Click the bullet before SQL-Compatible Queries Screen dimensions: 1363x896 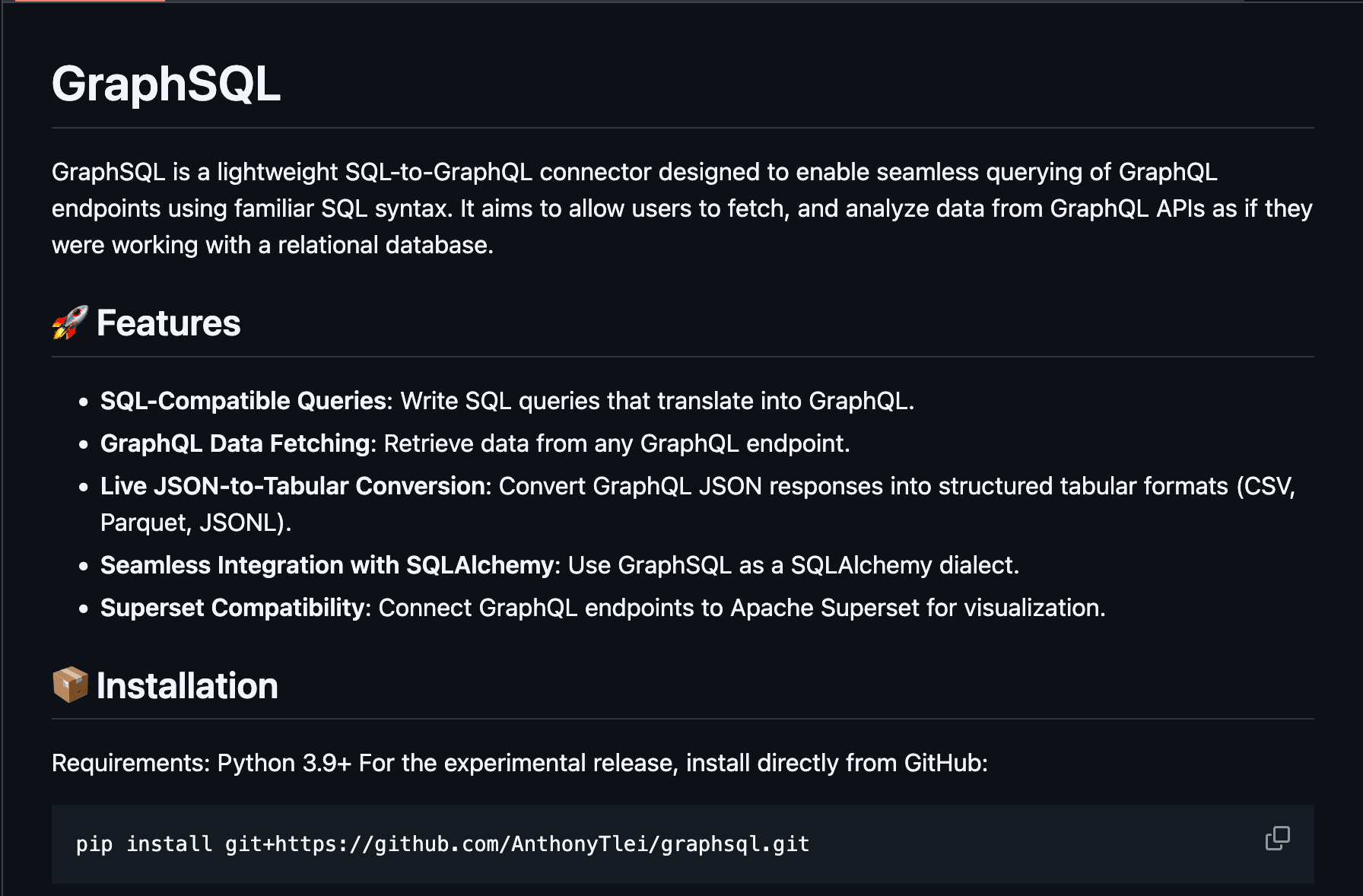[84, 402]
